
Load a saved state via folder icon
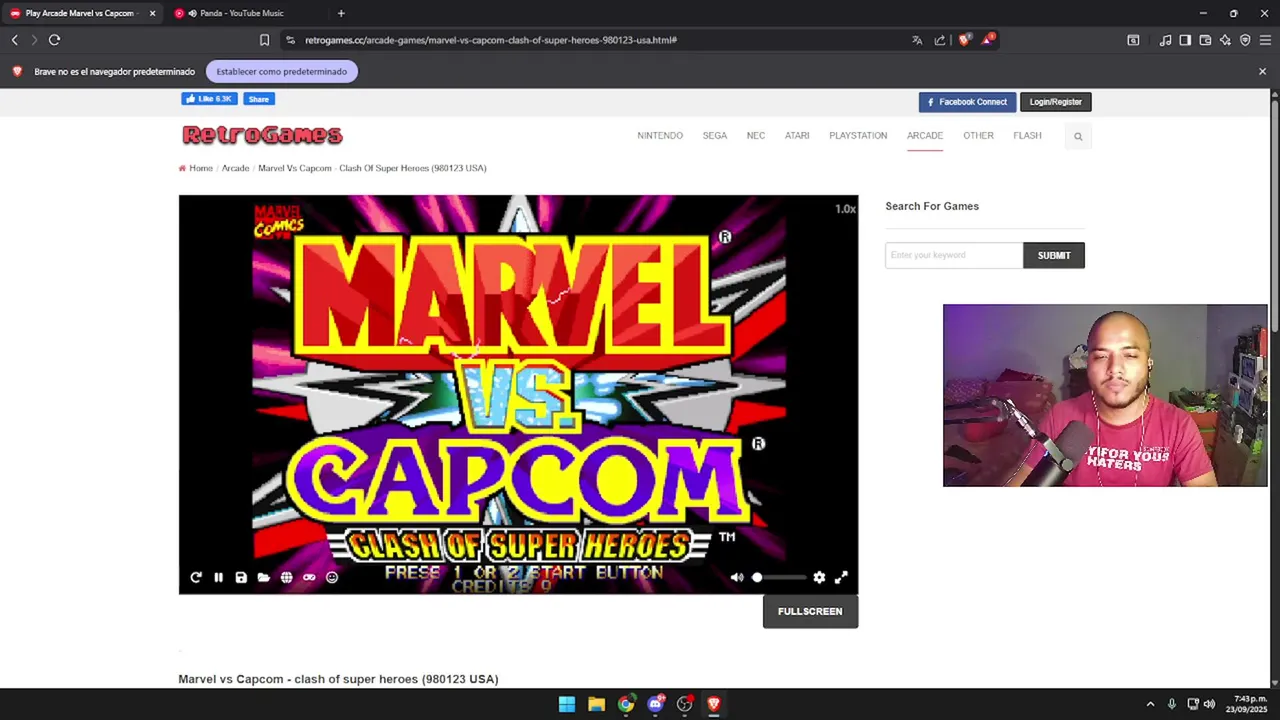(x=263, y=577)
